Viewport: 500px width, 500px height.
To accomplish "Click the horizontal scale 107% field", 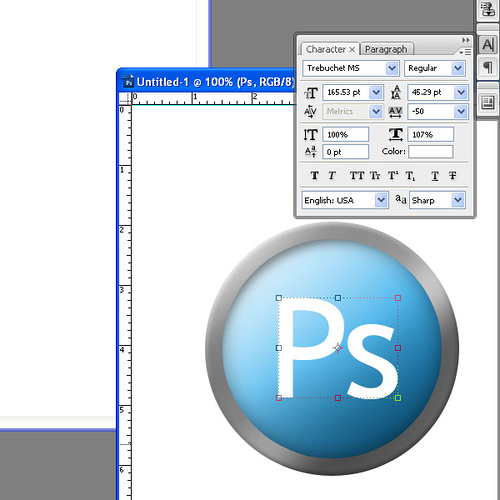I will pos(430,135).
